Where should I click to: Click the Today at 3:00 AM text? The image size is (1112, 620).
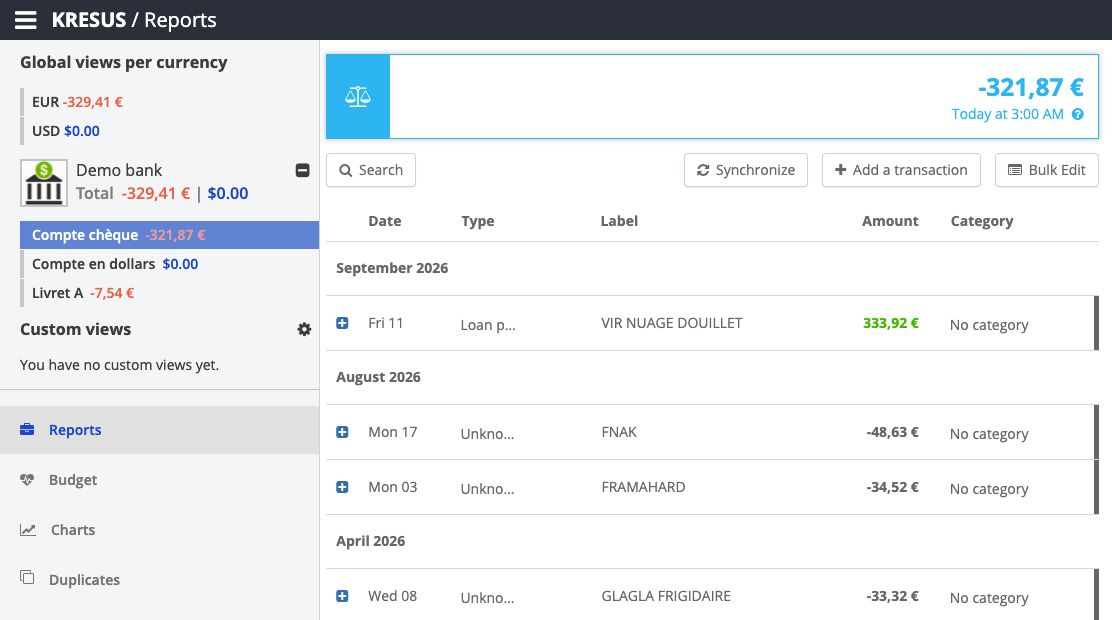[1007, 114]
